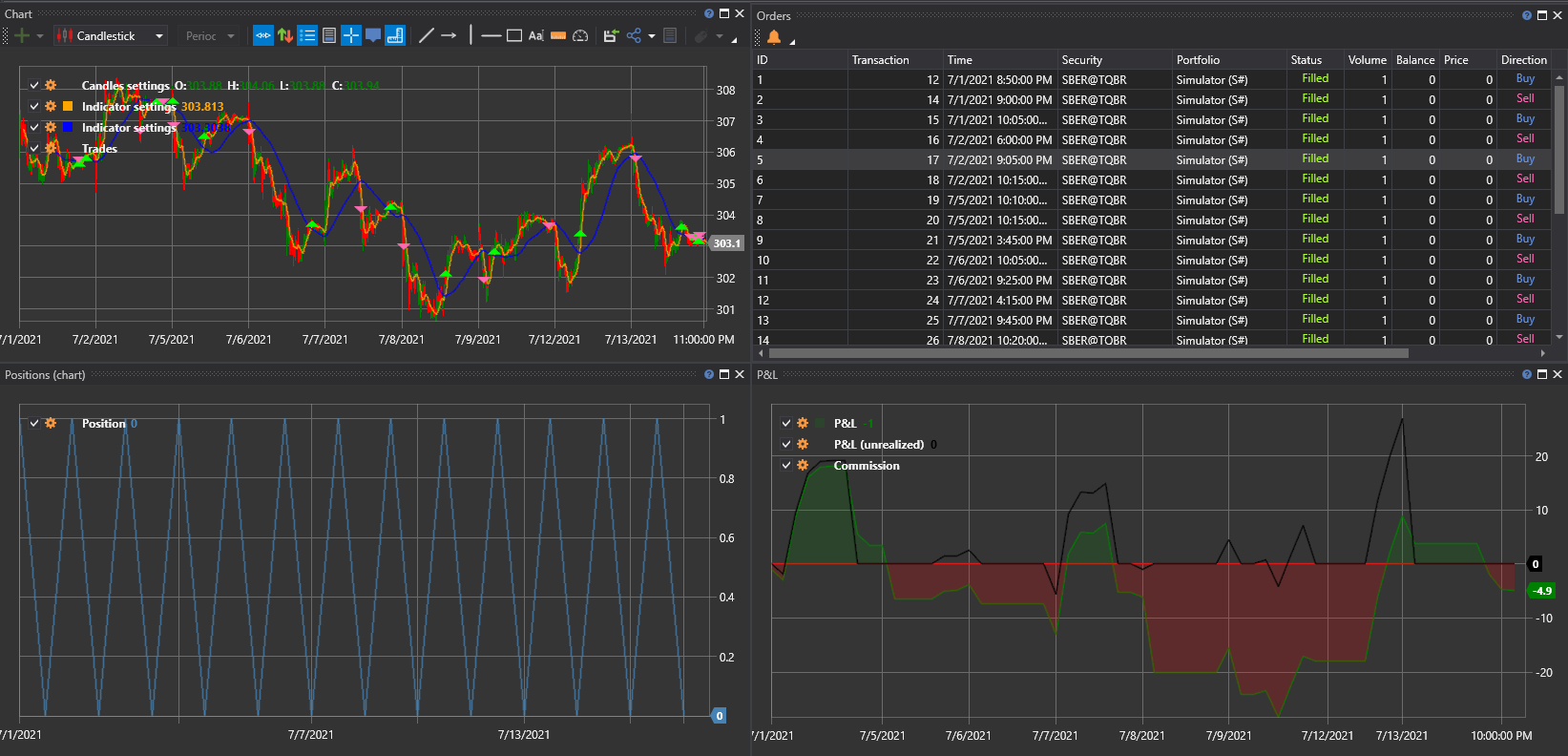Toggle the crosshair cursor icon
The height and width of the screenshot is (756, 1568).
(x=351, y=36)
